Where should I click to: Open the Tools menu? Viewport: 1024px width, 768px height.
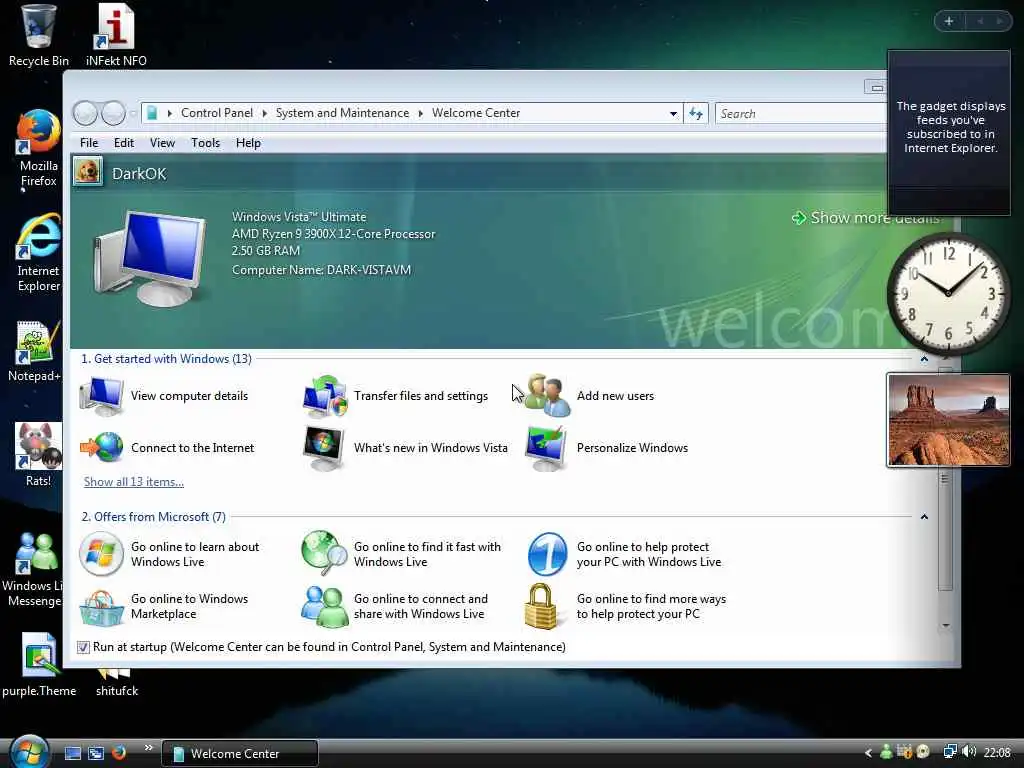(x=205, y=143)
